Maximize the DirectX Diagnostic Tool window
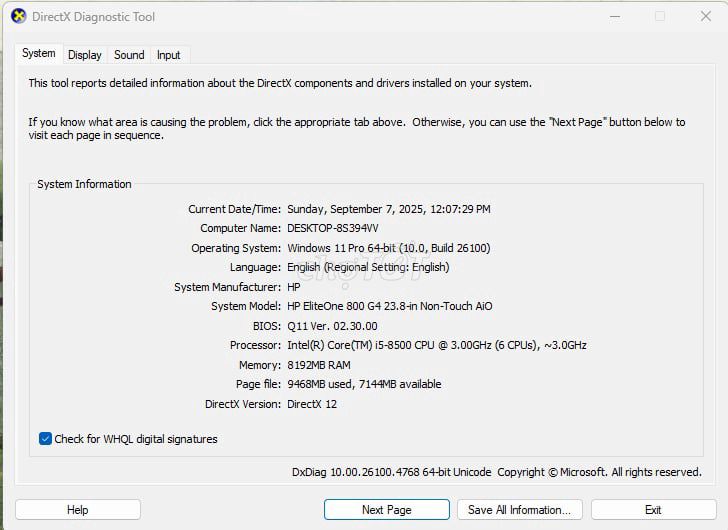The width and height of the screenshot is (728, 530). (660, 16)
